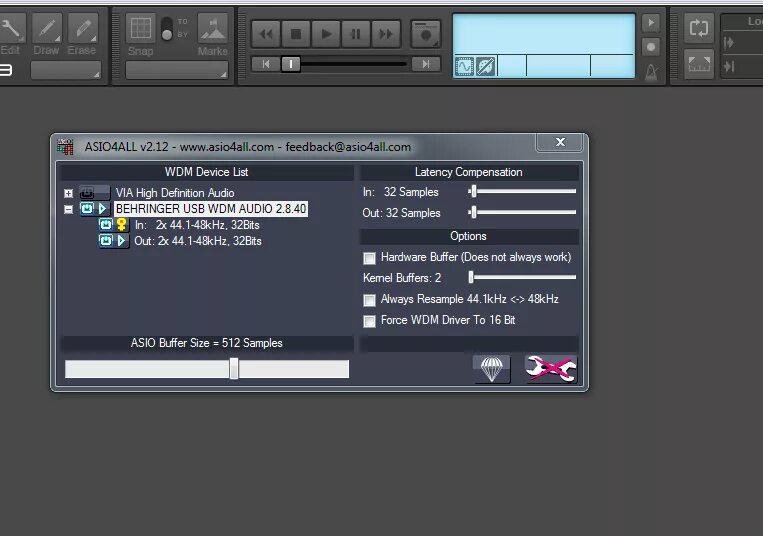Click the Rewind transport button

click(266, 34)
